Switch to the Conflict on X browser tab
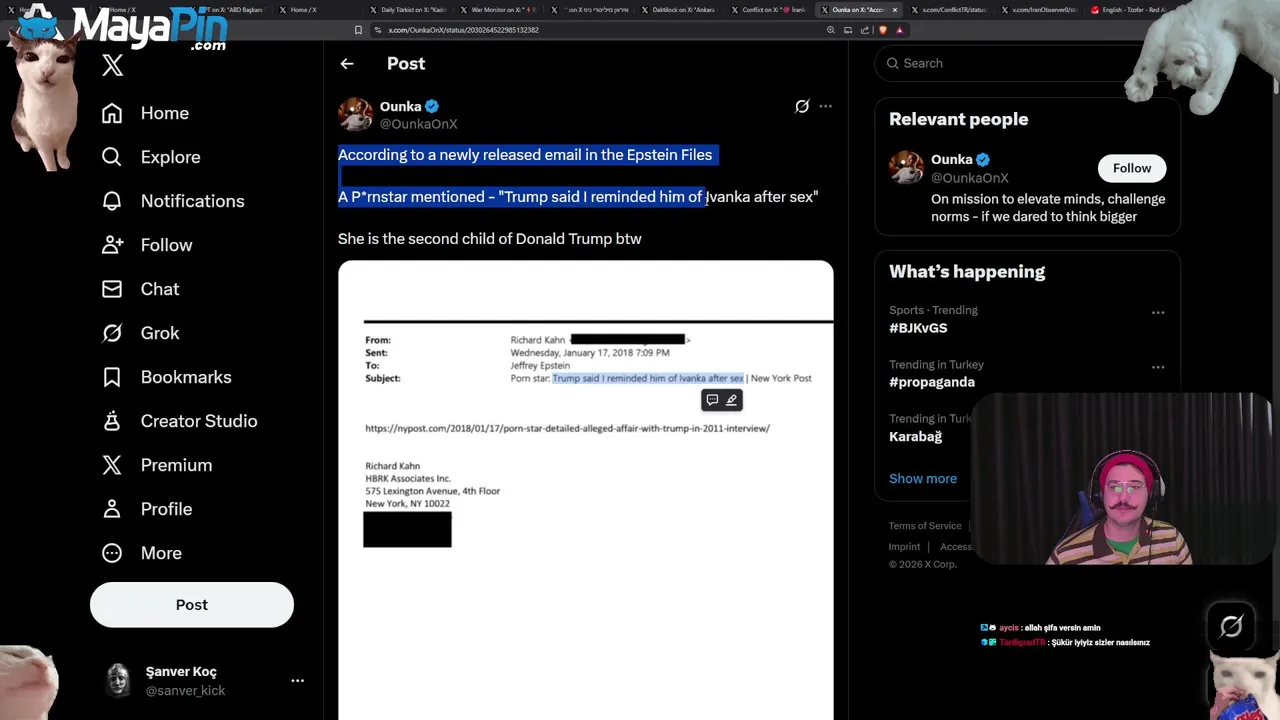This screenshot has width=1280, height=720. tap(768, 9)
